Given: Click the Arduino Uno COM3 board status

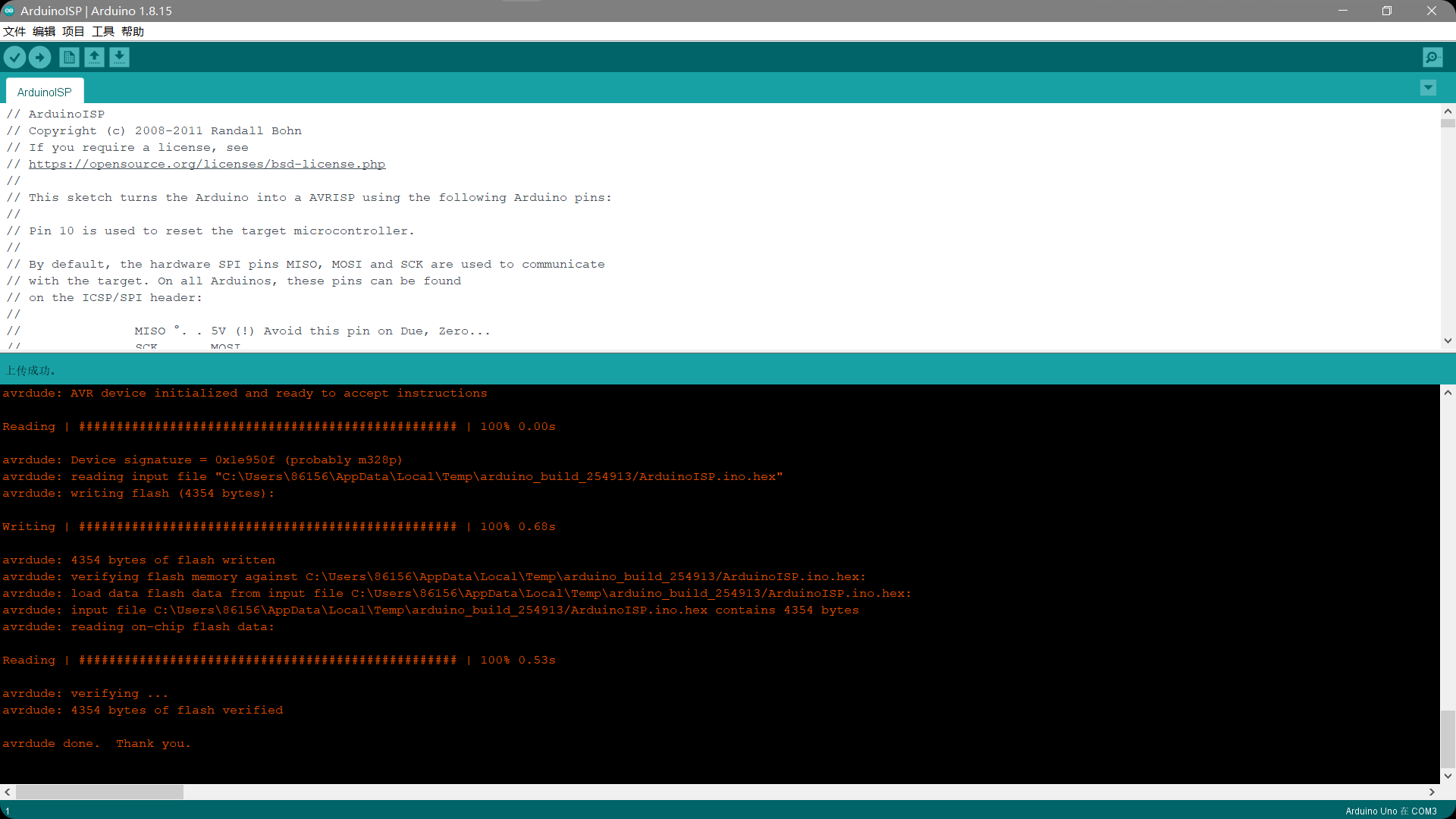Looking at the screenshot, I should pos(1391,811).
